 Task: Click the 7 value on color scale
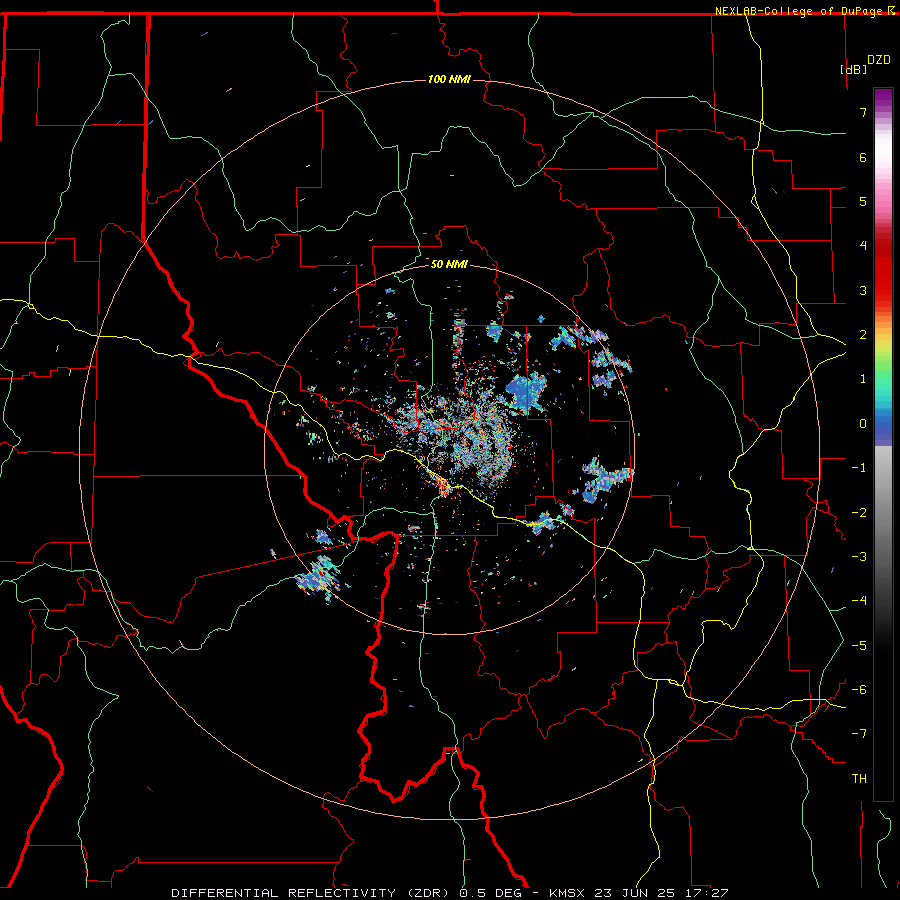tap(863, 112)
